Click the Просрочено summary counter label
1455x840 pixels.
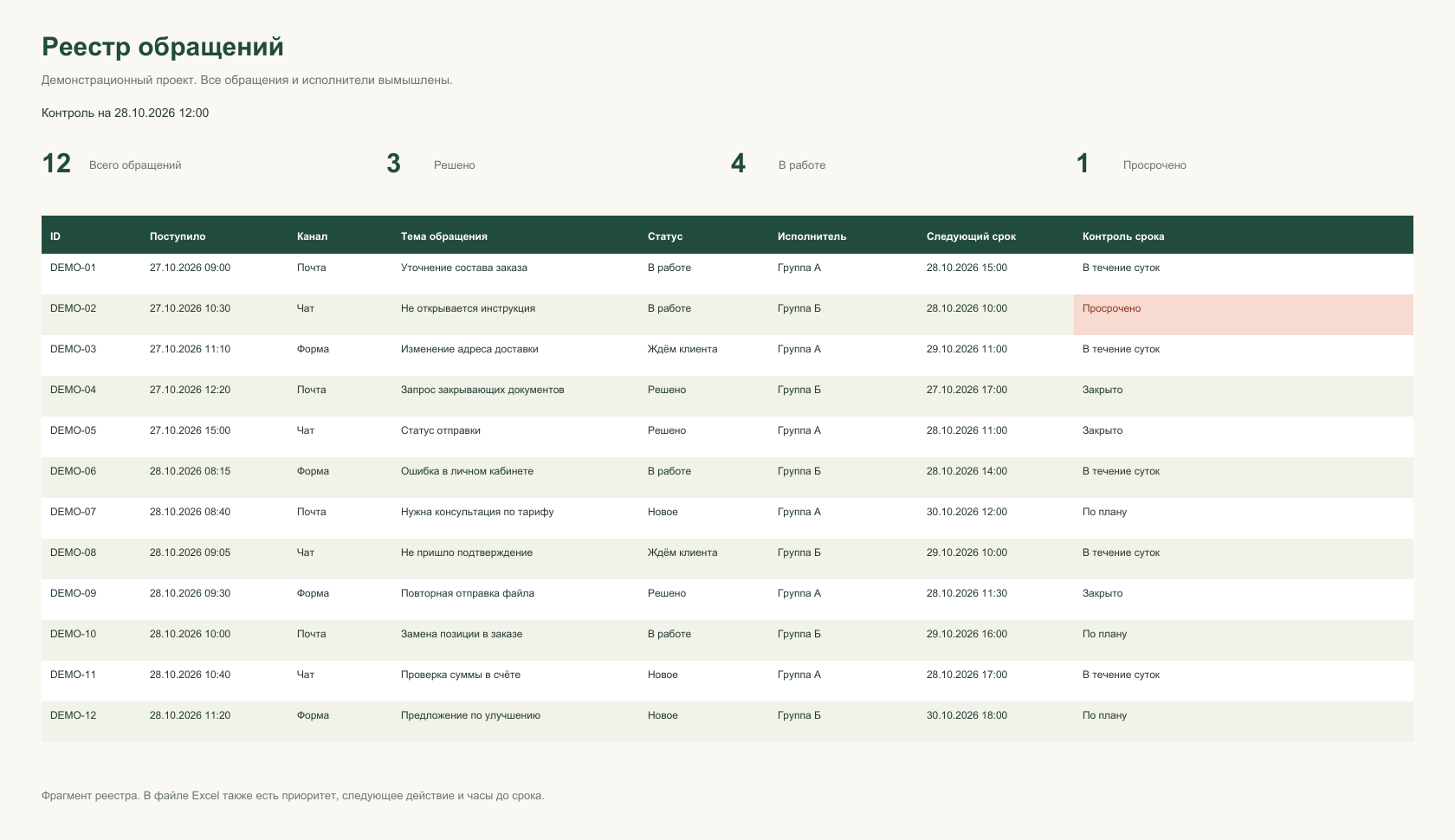pos(1154,165)
